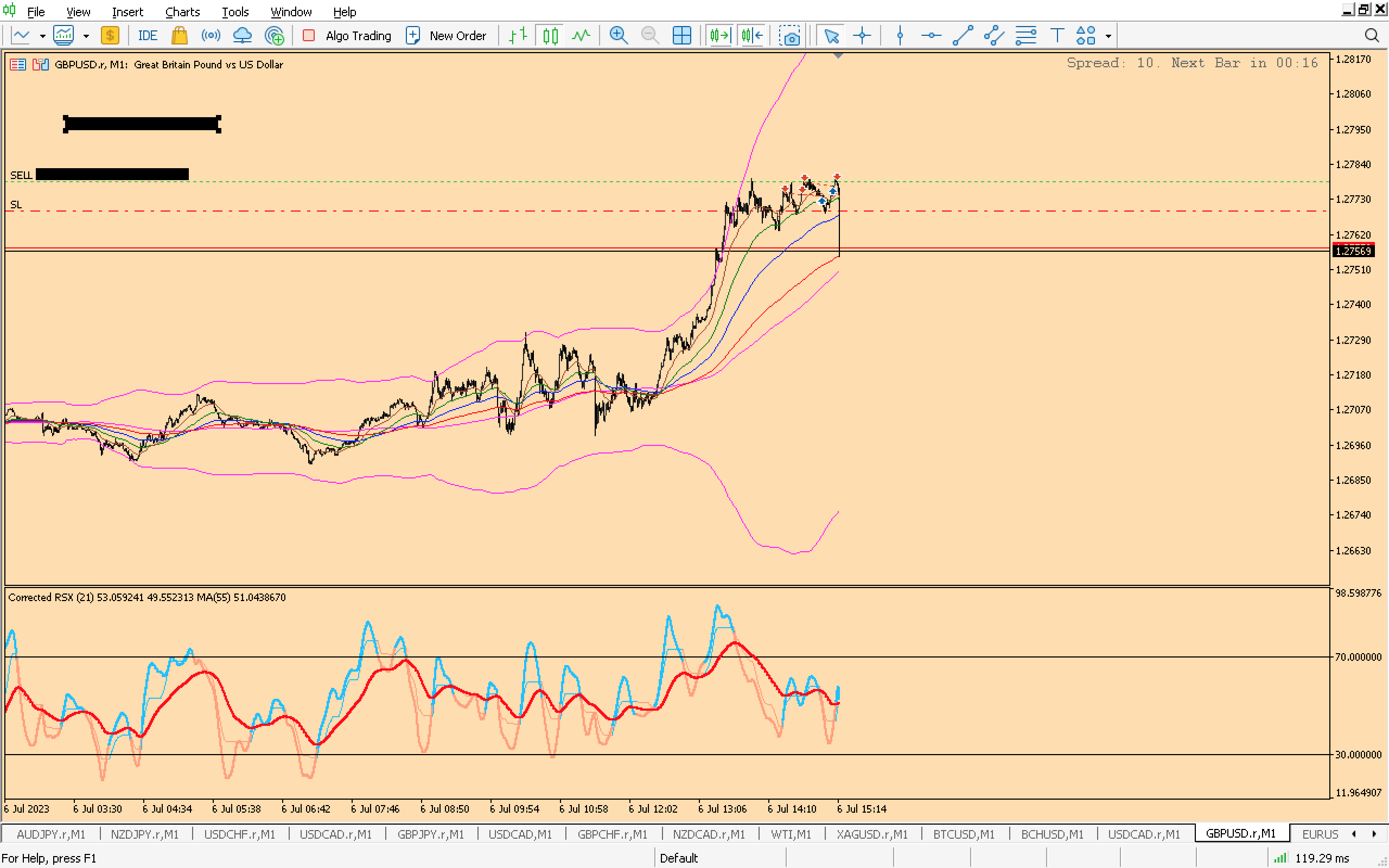Open the shapes objects dropdown arrow
1389x868 pixels.
[1108, 36]
